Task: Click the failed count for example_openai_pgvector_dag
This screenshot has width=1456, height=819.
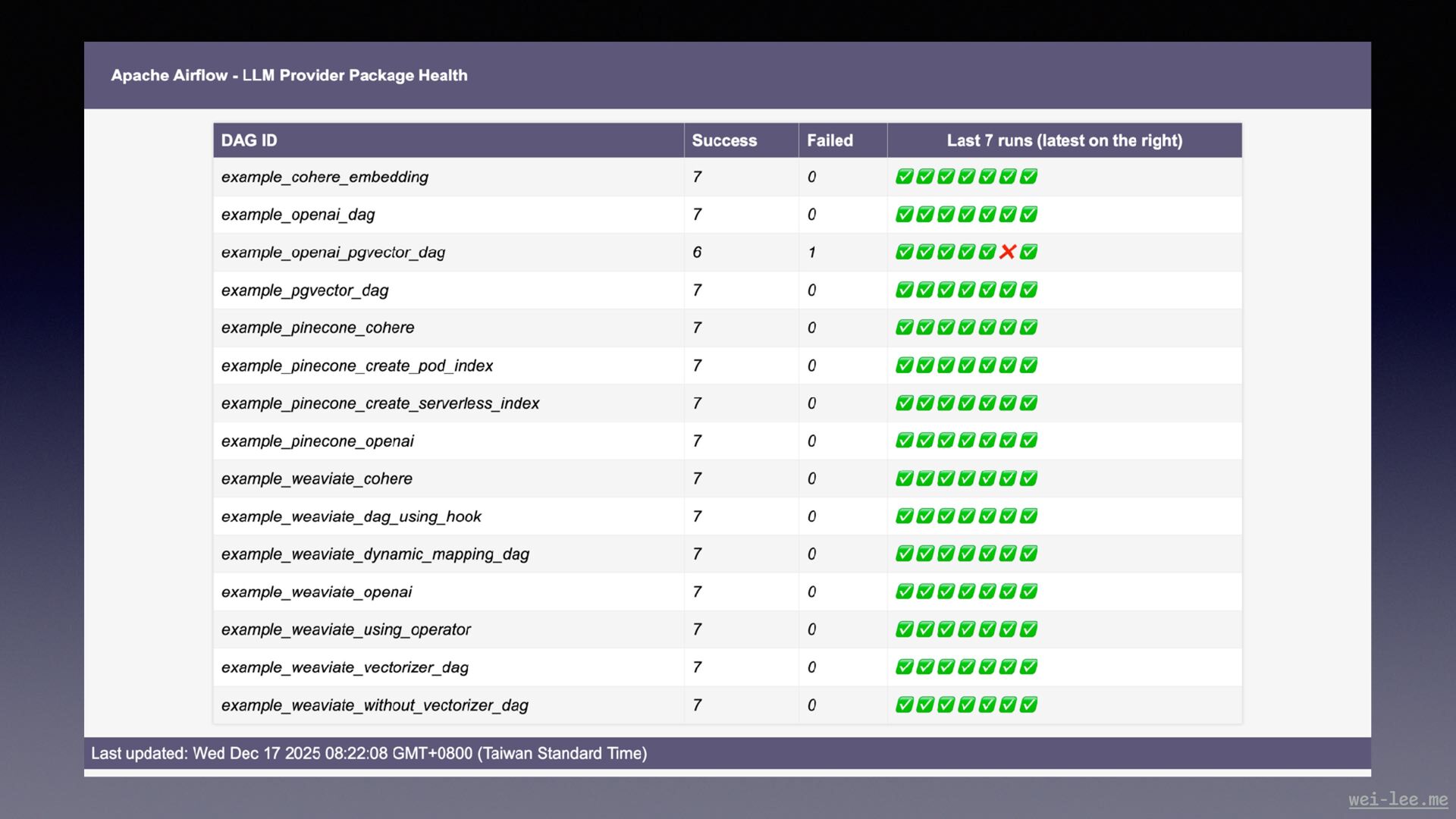Action: click(x=811, y=253)
